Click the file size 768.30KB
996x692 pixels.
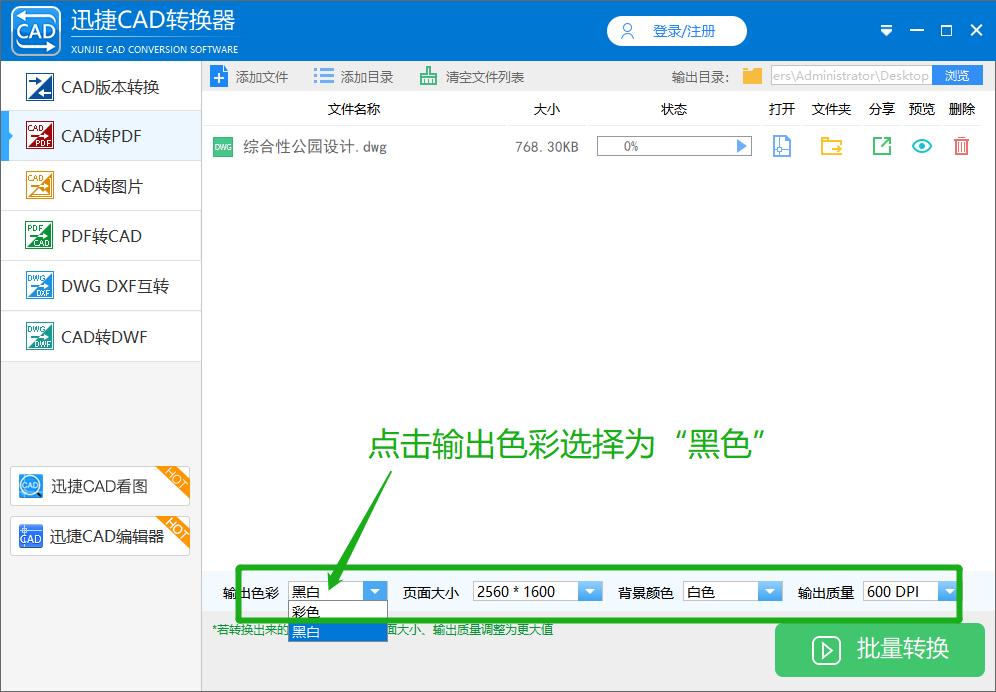tap(547, 147)
